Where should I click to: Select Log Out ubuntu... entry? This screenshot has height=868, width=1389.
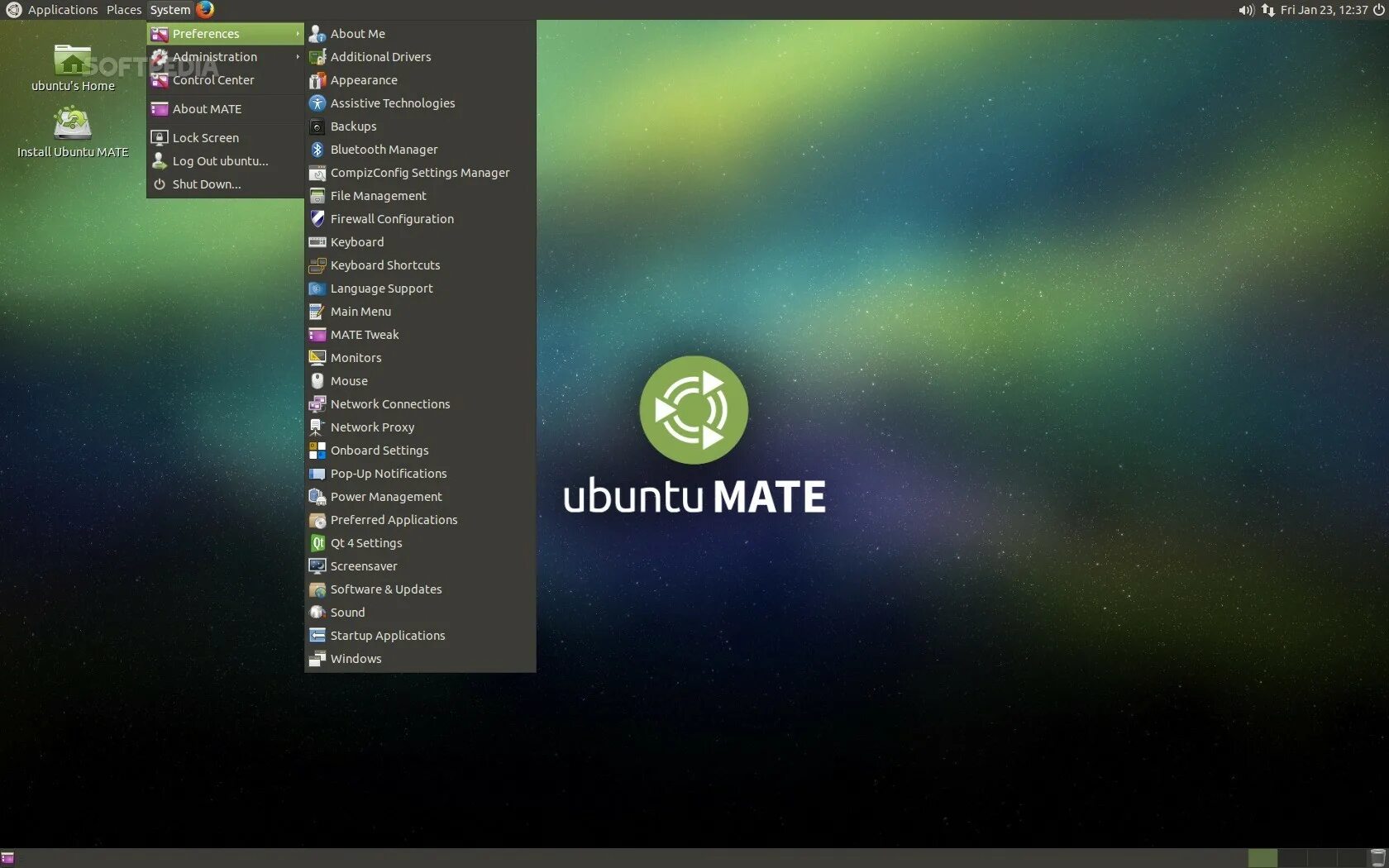click(226, 161)
